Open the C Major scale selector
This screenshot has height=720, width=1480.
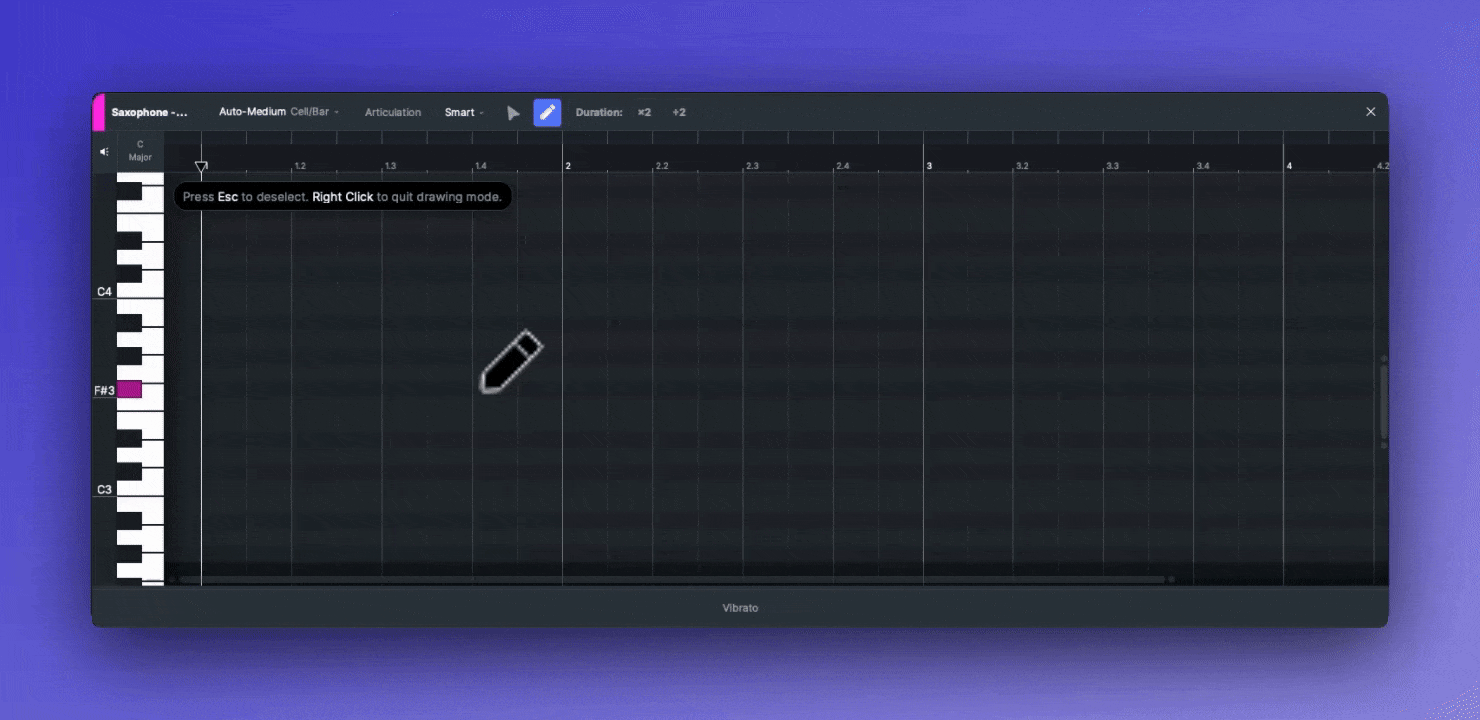coord(140,151)
